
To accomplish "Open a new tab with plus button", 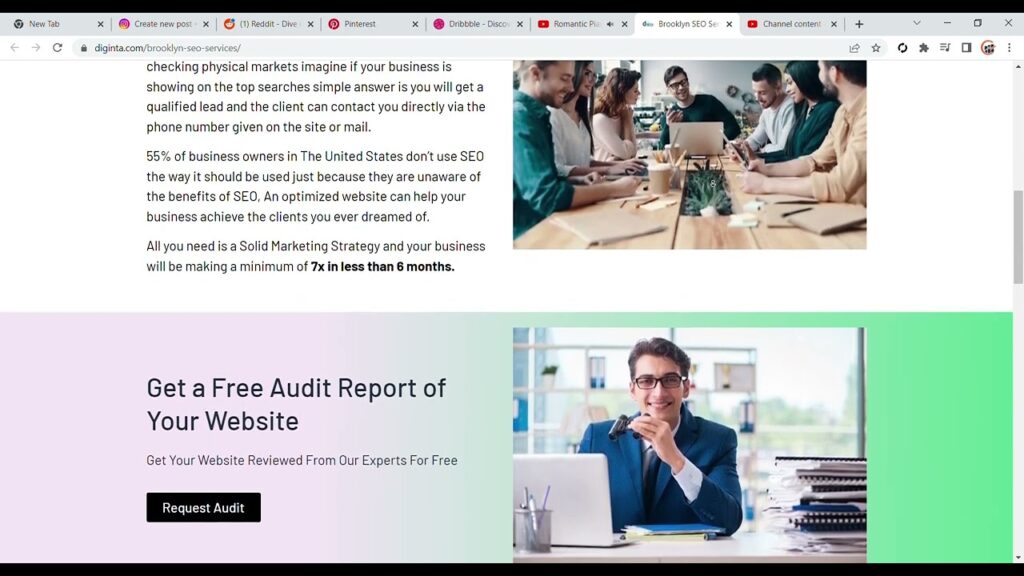I will (x=859, y=24).
